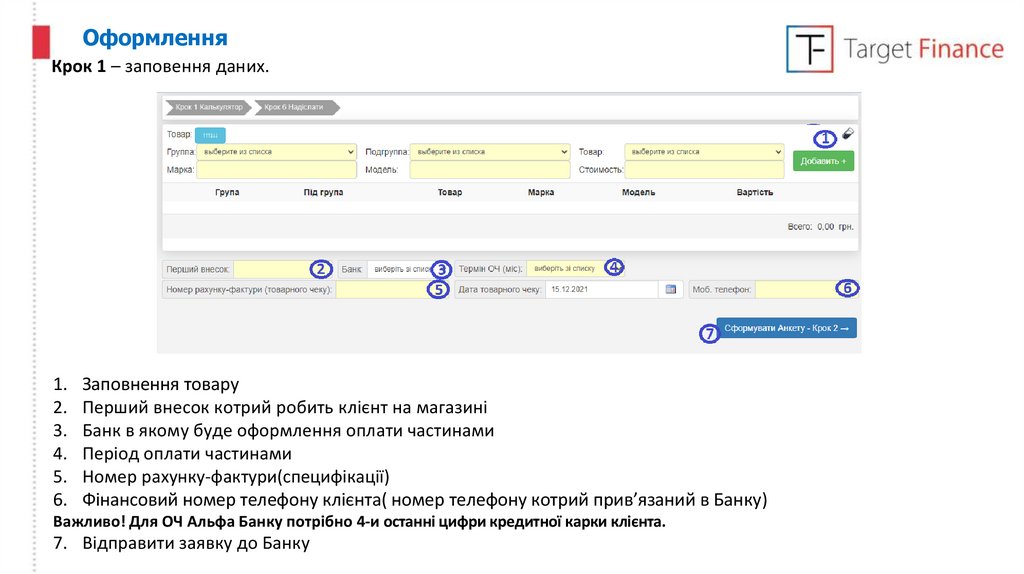The width and height of the screenshot is (1024, 574).
Task: Click the Товар column header in table
Action: (x=450, y=192)
